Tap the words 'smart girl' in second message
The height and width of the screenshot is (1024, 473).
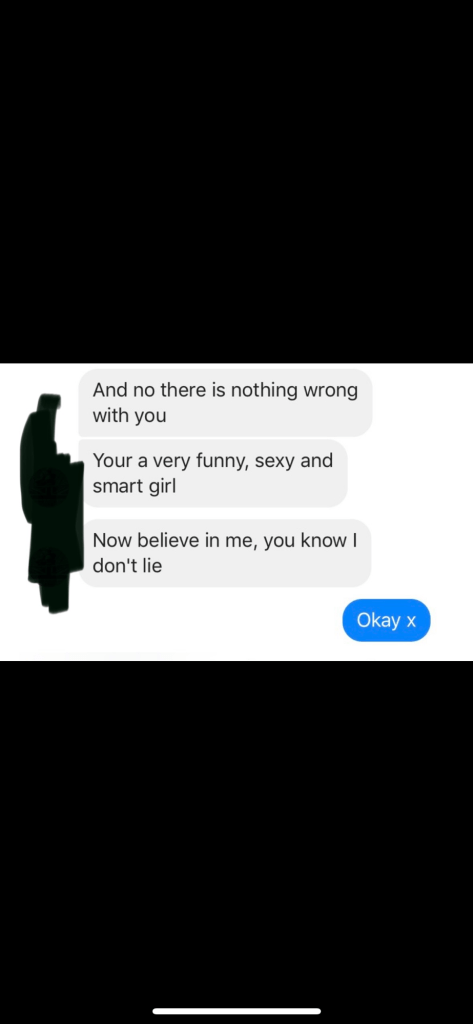134,486
